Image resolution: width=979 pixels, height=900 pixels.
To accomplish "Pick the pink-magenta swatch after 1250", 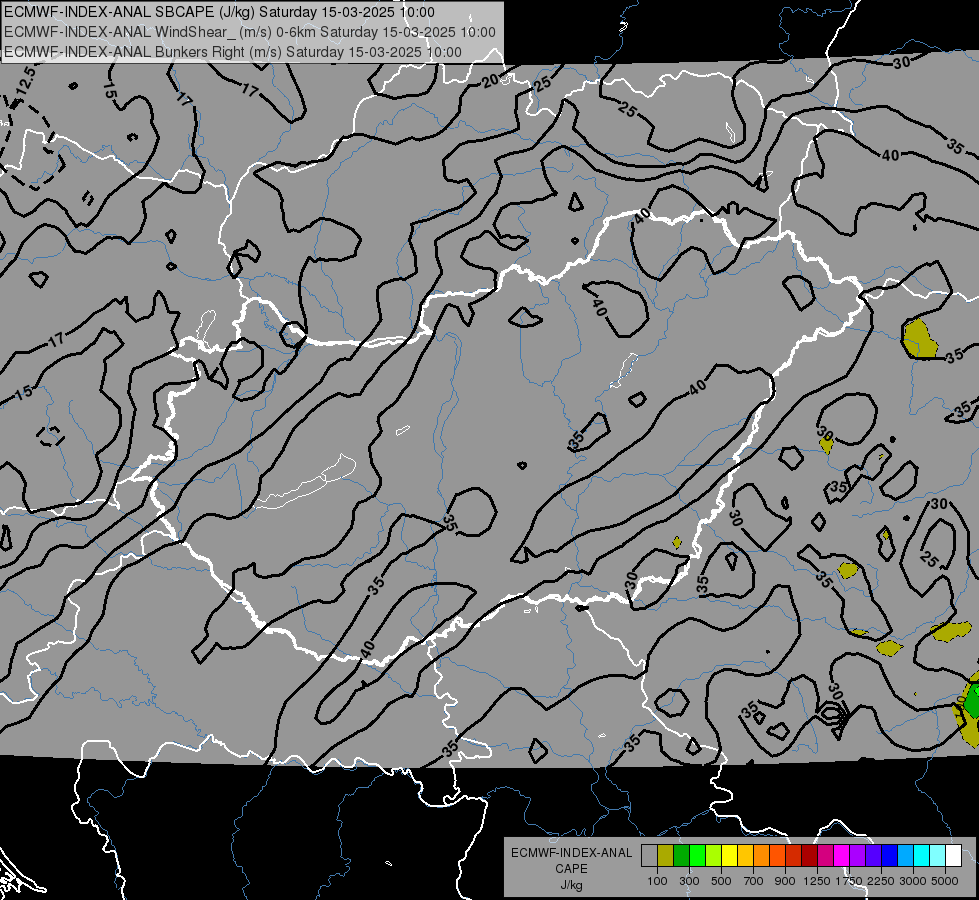I will coord(825,856).
